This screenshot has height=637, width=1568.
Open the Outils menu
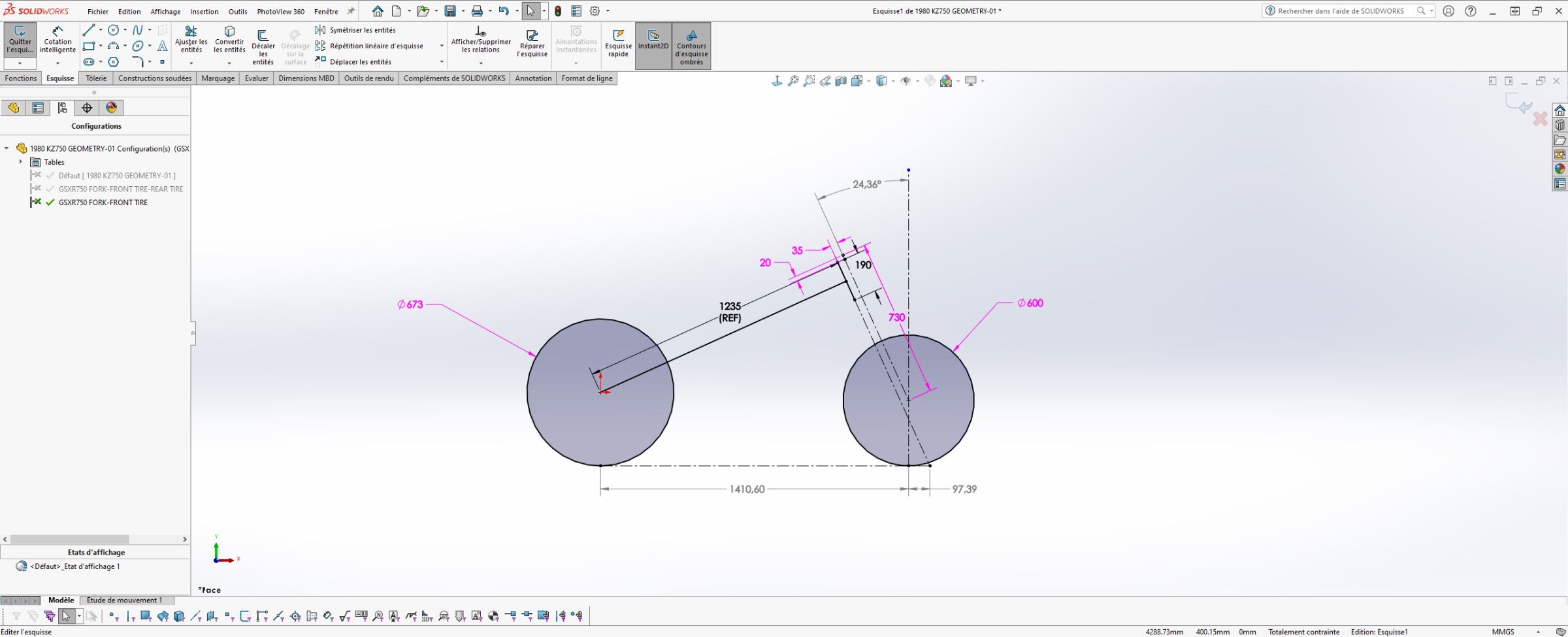pos(238,11)
